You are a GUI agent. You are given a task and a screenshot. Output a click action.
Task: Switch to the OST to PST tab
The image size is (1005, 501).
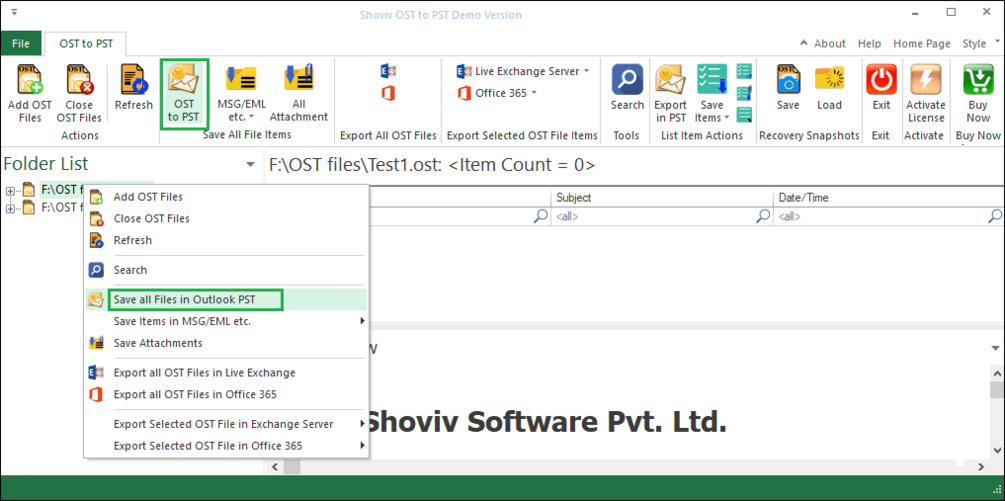(x=85, y=44)
